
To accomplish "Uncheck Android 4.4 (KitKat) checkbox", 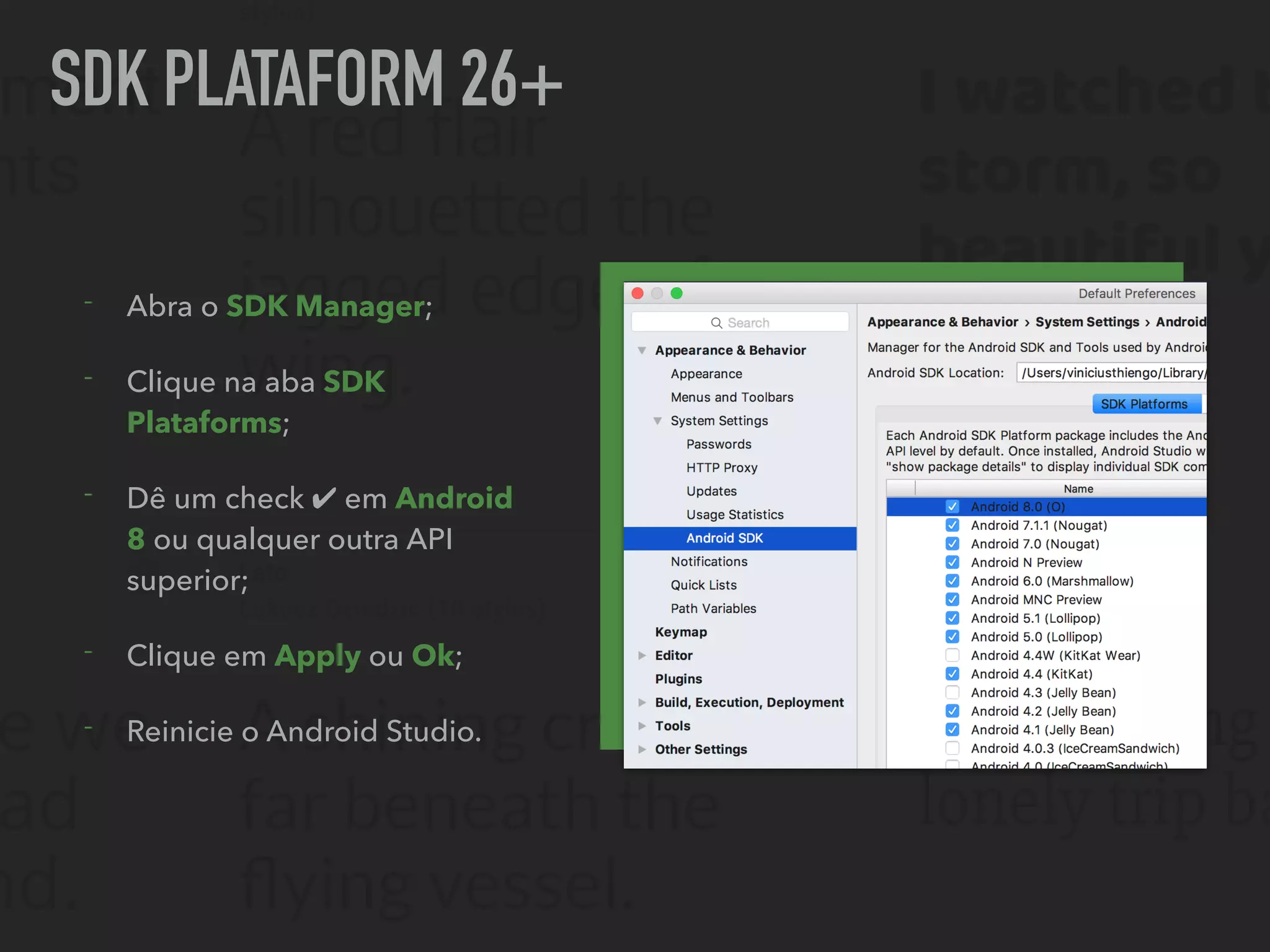I will pos(952,674).
